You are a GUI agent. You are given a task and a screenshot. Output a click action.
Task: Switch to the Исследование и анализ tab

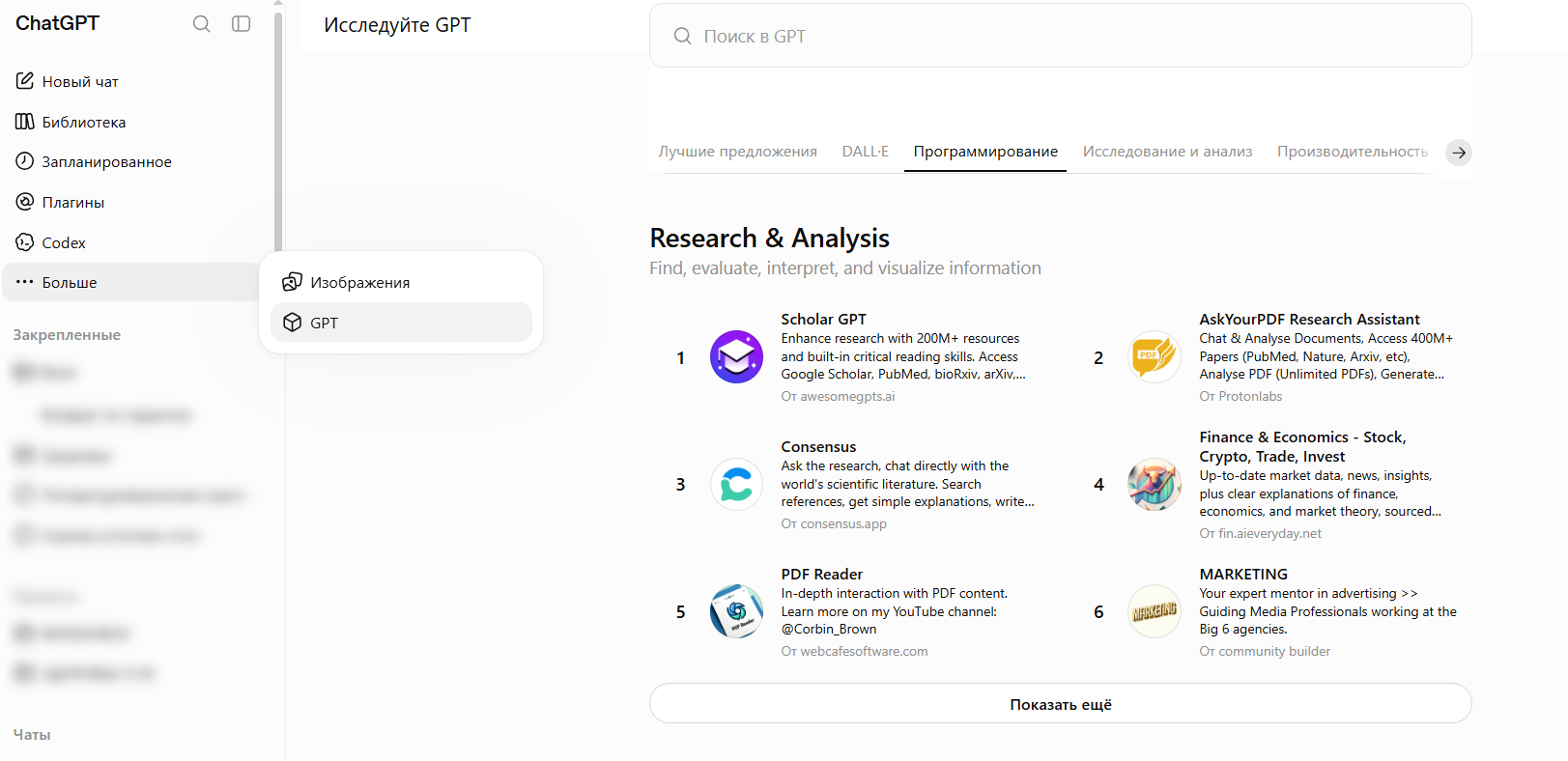point(1167,152)
